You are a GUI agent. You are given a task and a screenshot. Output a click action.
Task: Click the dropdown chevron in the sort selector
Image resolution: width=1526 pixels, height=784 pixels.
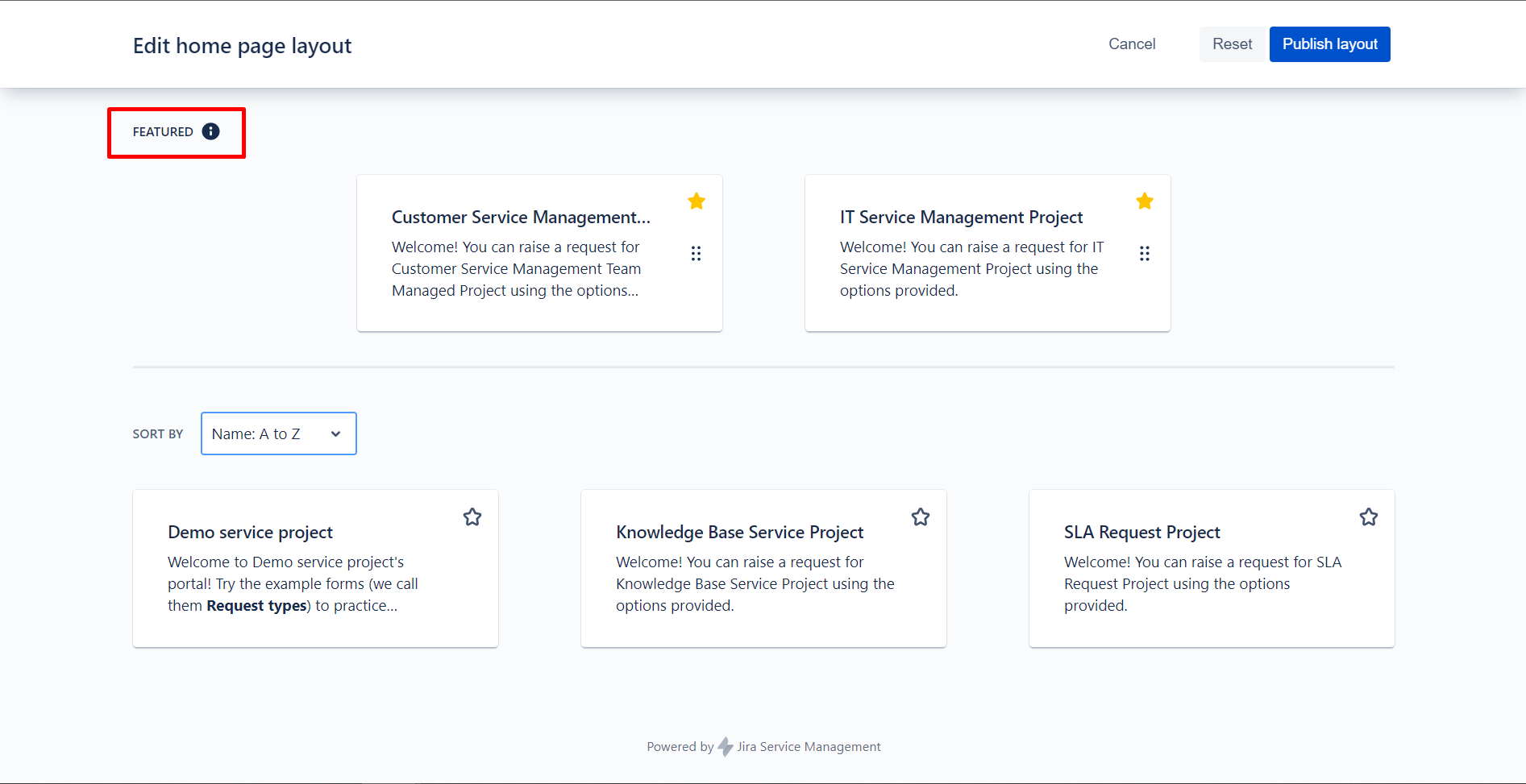click(335, 433)
